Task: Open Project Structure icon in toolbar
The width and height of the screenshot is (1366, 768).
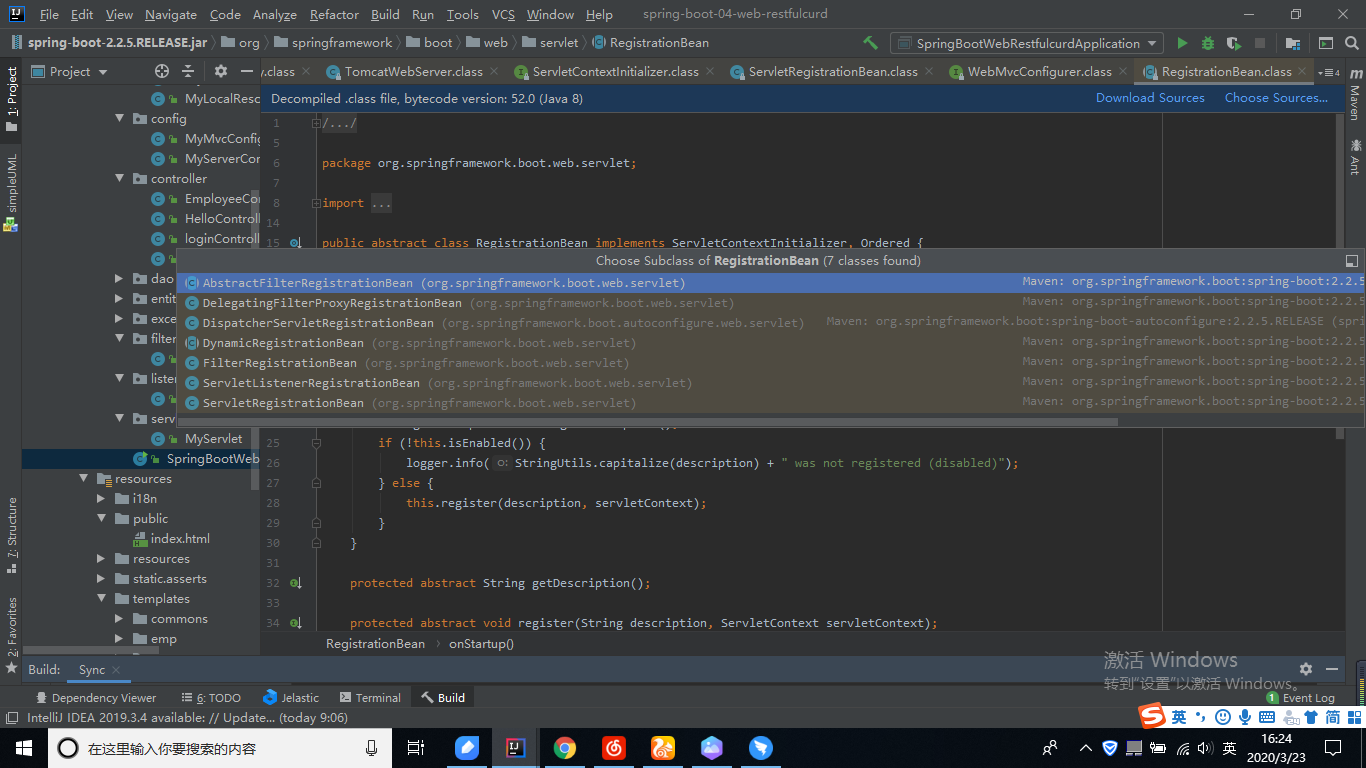Action: click(x=1293, y=43)
